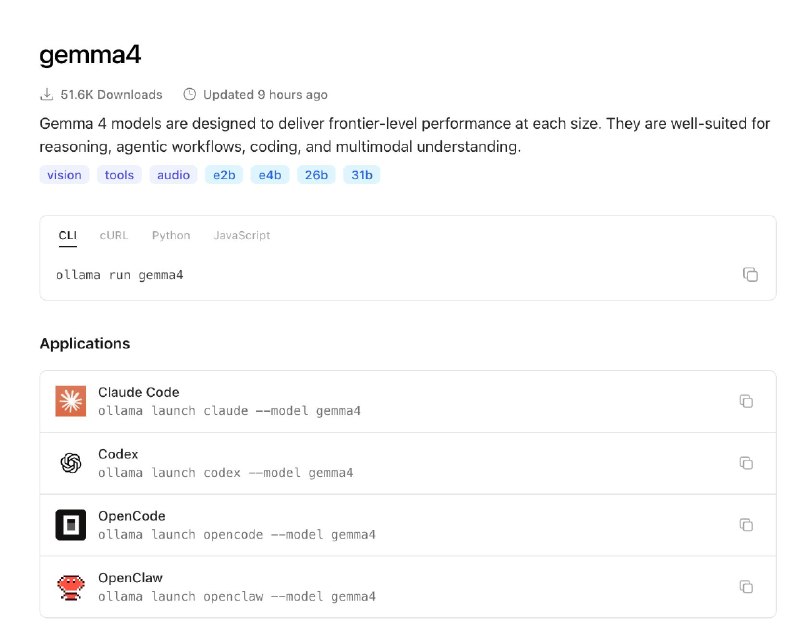Copy the Claude Code launch command
Screen dimensions: 800x641
pos(746,400)
